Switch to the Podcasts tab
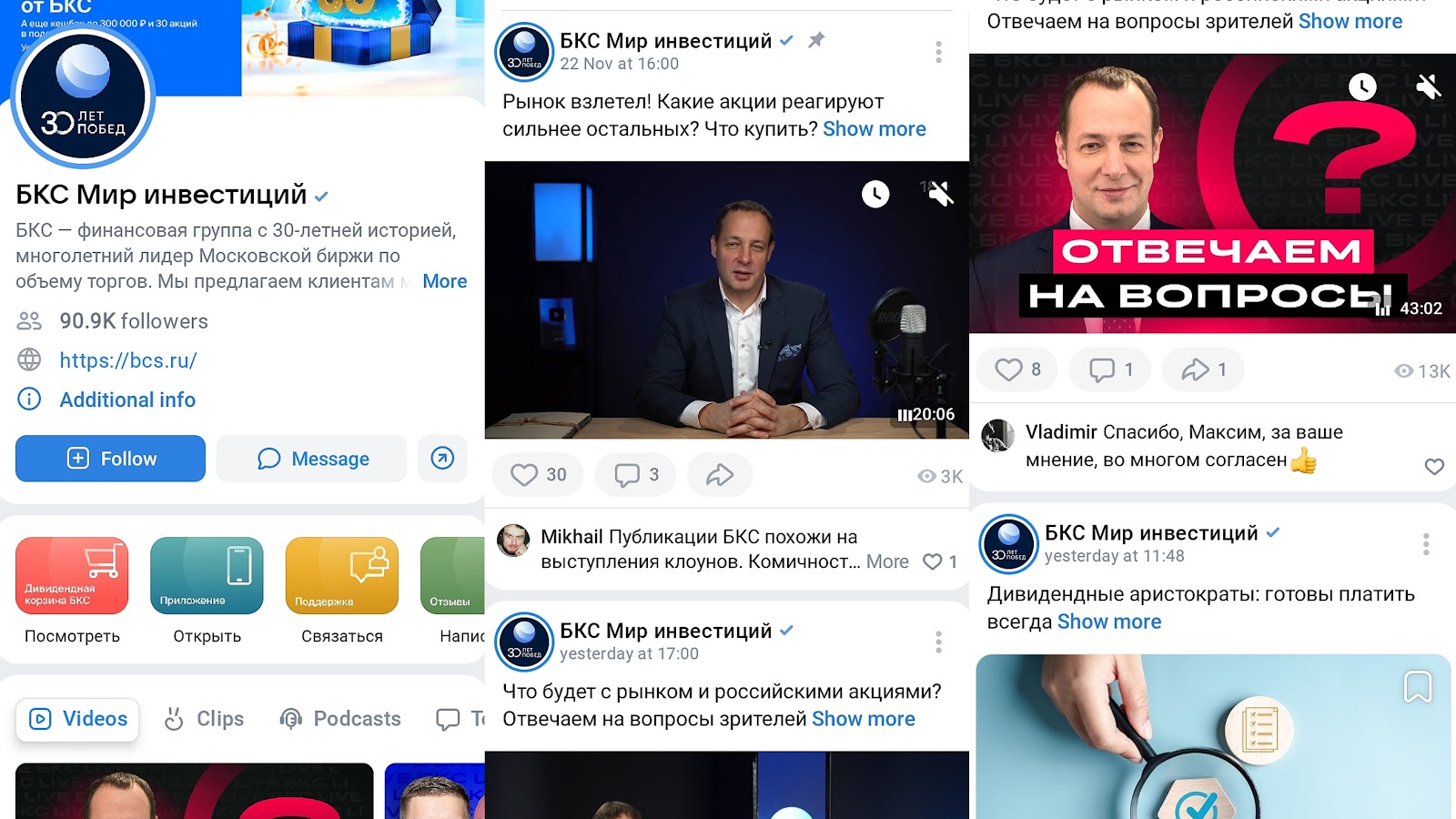Image resolution: width=1456 pixels, height=819 pixels. point(340,719)
